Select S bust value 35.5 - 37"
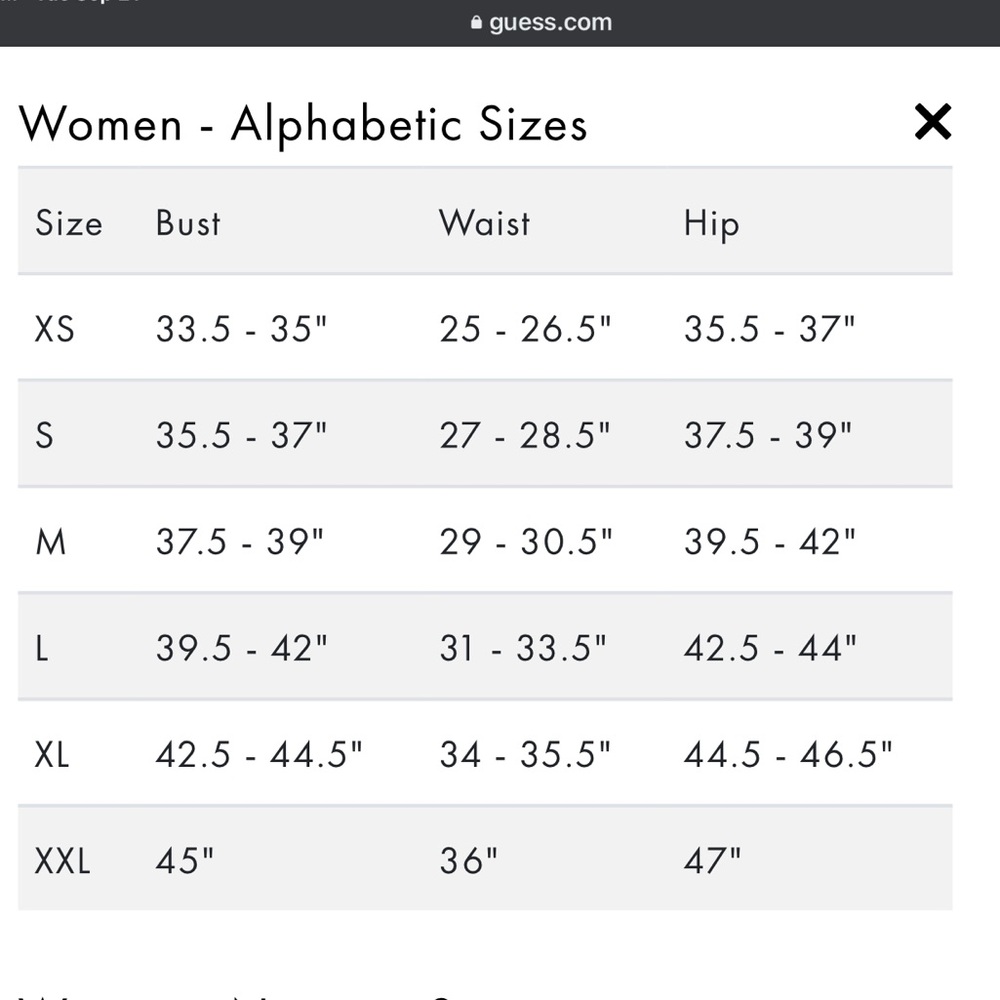This screenshot has width=1000, height=1000. (x=241, y=436)
